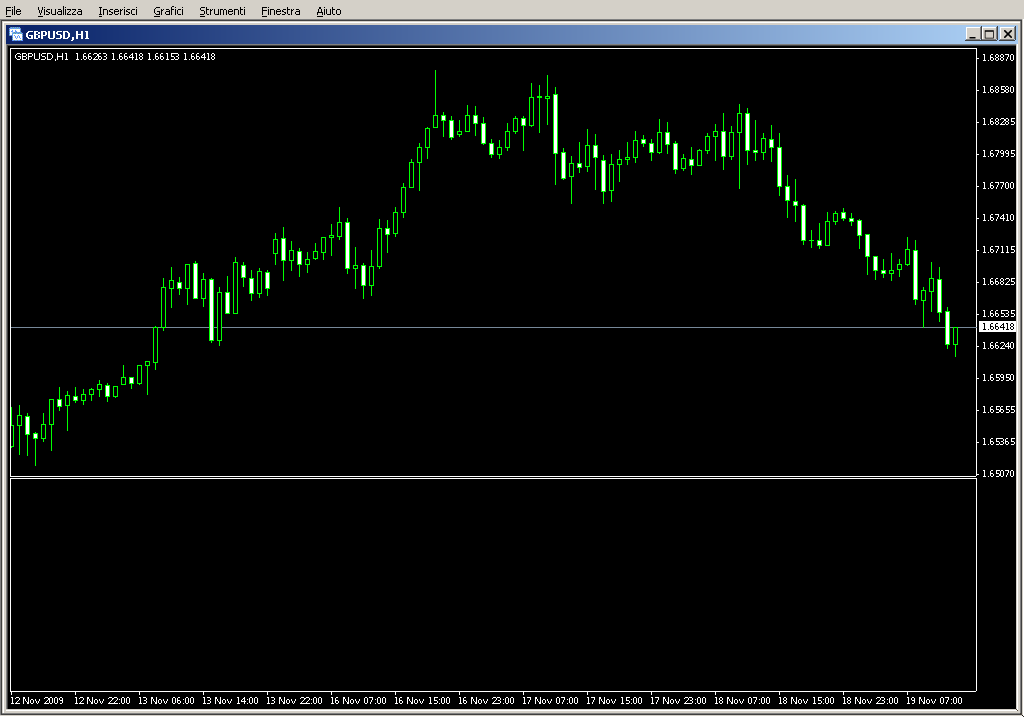
Task: Maximize the GBPUSD chart window
Action: [x=989, y=33]
